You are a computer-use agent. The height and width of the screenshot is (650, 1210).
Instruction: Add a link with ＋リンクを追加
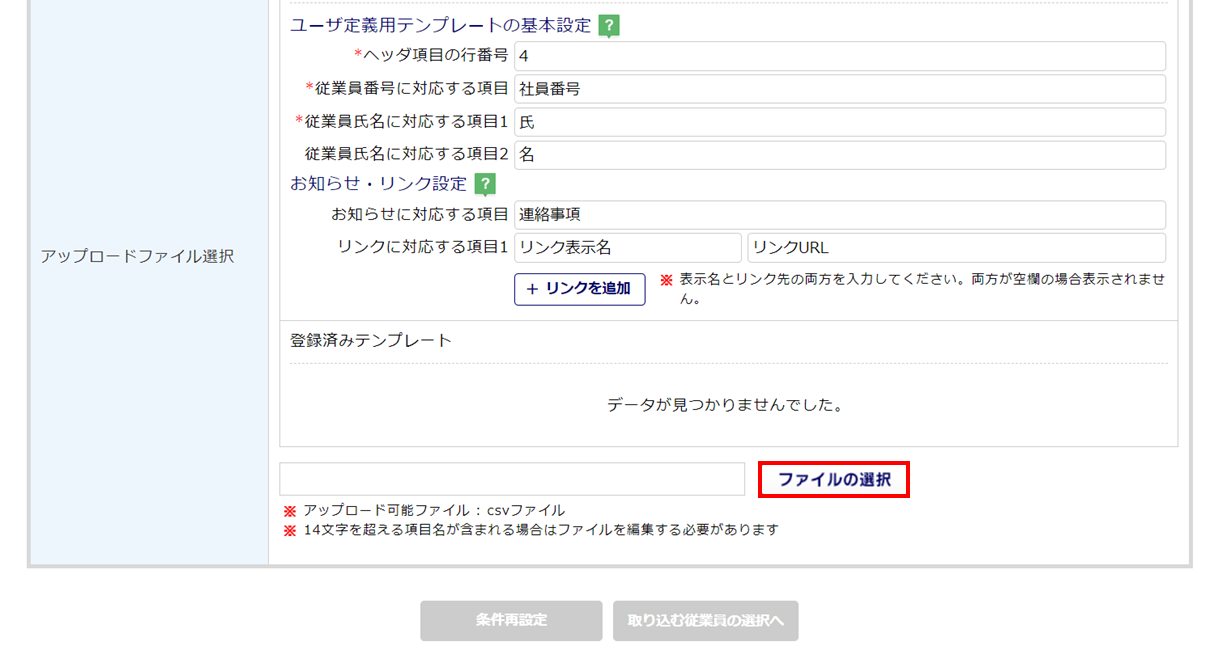(x=580, y=289)
